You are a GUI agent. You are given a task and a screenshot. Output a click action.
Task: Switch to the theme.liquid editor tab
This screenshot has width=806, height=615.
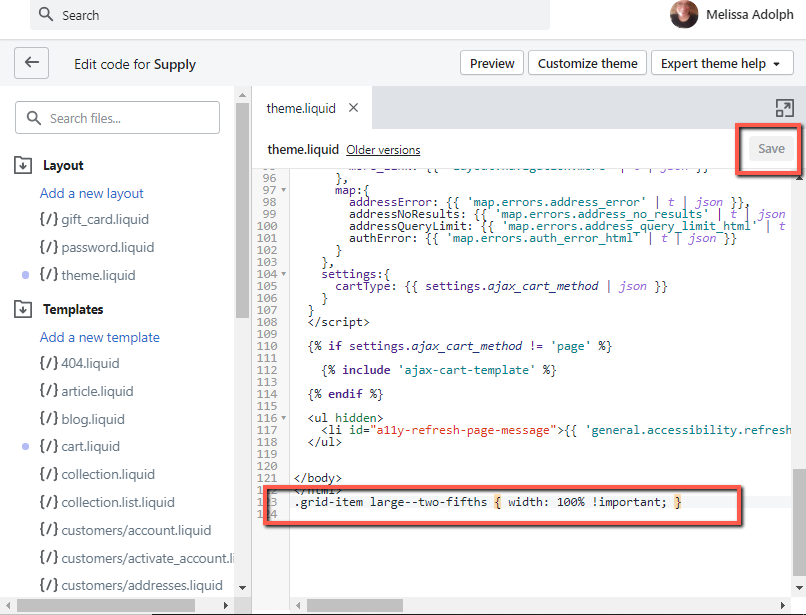click(301, 108)
